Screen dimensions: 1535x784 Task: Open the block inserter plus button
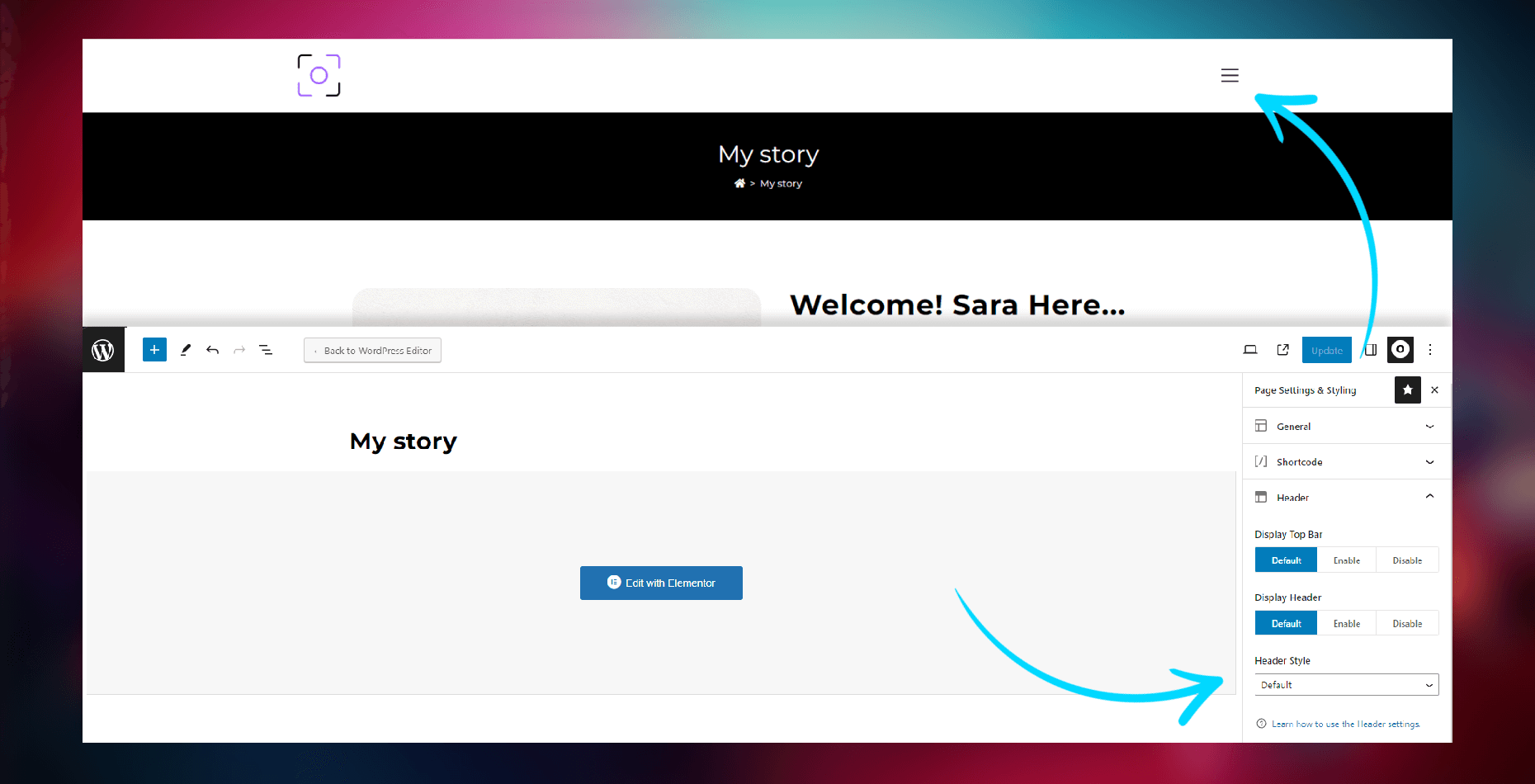tap(154, 350)
